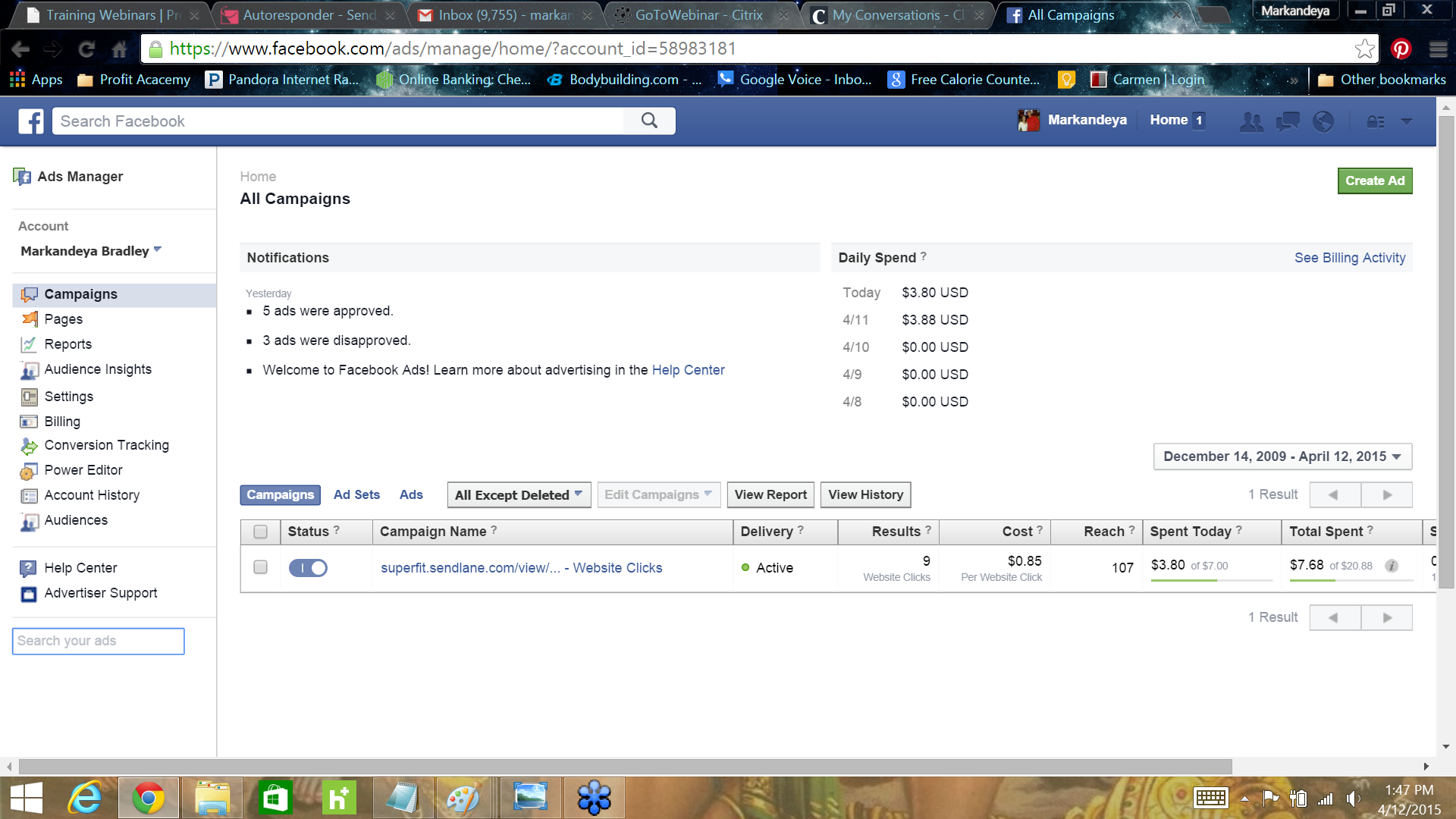The image size is (1456, 819).
Task: Click the Billing icon in sidebar
Action: click(x=29, y=422)
